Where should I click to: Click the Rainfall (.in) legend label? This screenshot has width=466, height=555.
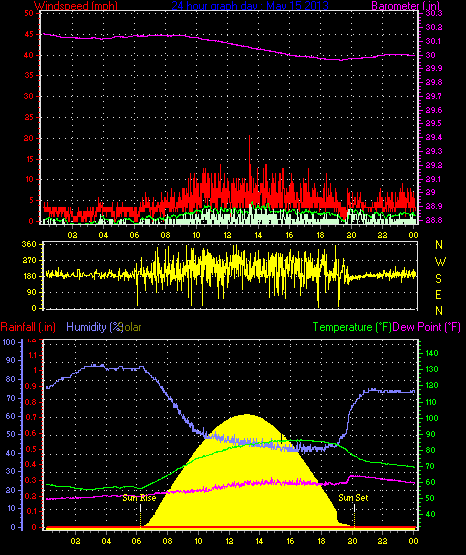click(x=28, y=327)
